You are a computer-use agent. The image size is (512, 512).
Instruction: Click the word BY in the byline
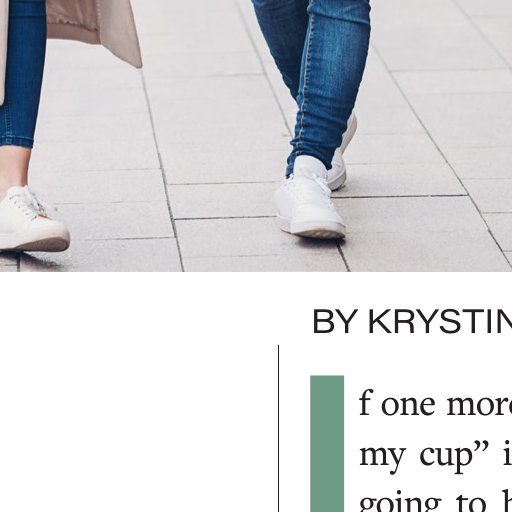coord(337,322)
